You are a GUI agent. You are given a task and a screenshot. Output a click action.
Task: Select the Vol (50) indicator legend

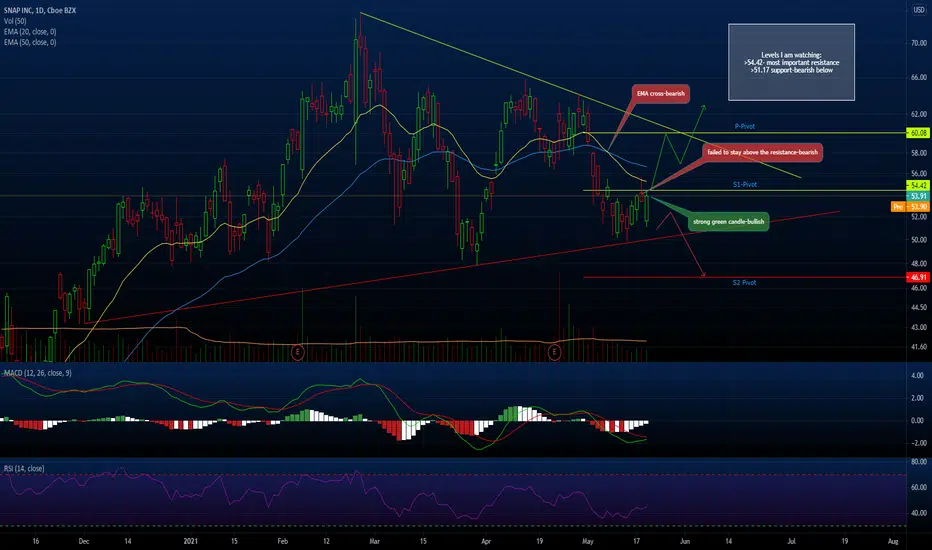[14, 21]
